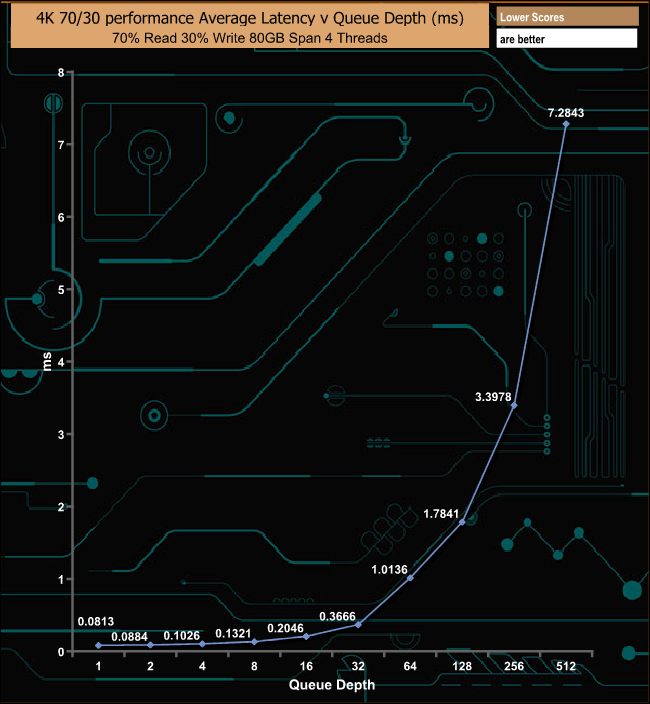Viewport: 650px width, 704px height.
Task: Click the white 'are better' legend box
Action: pos(566,39)
